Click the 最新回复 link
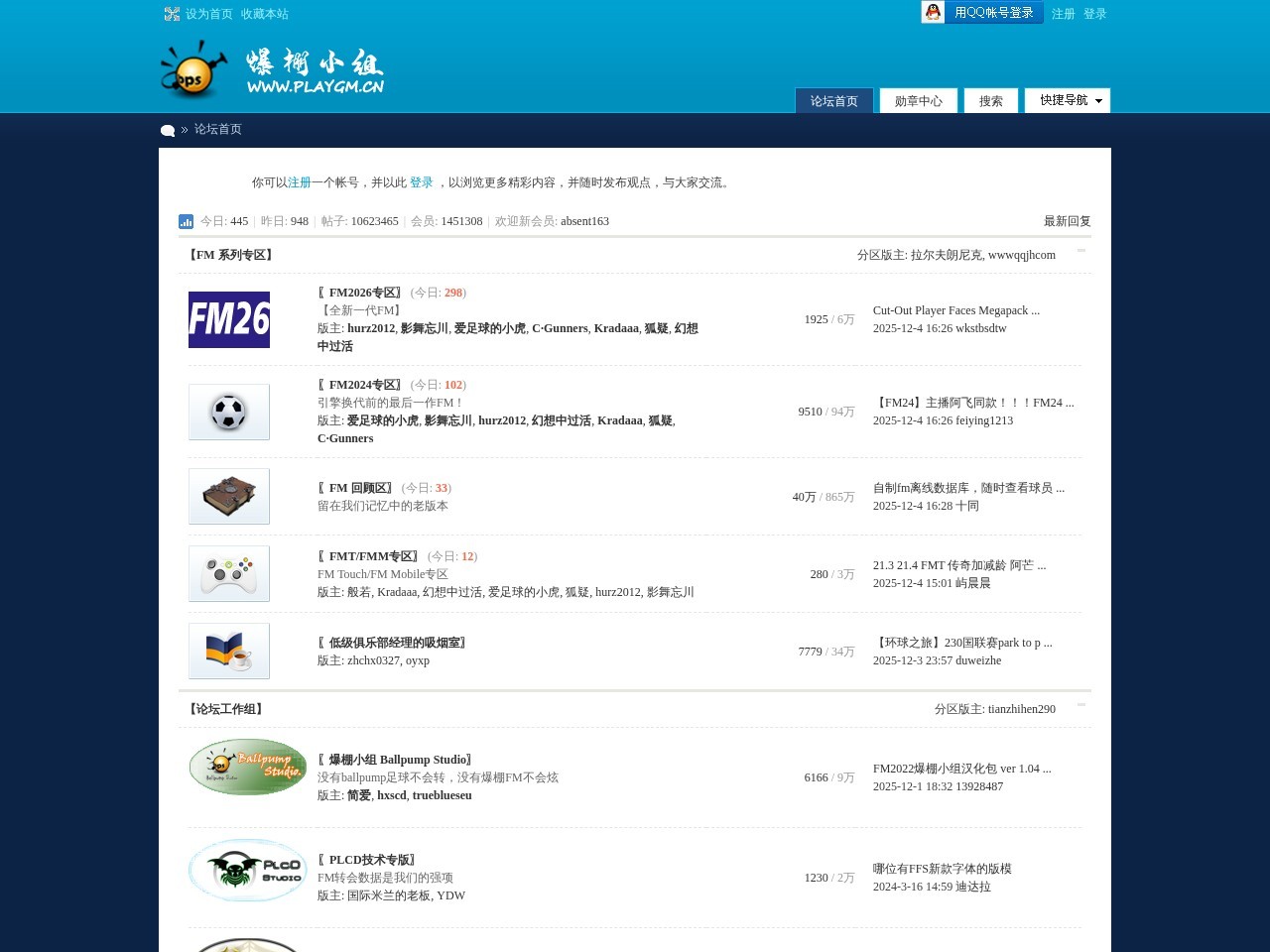 (1067, 221)
